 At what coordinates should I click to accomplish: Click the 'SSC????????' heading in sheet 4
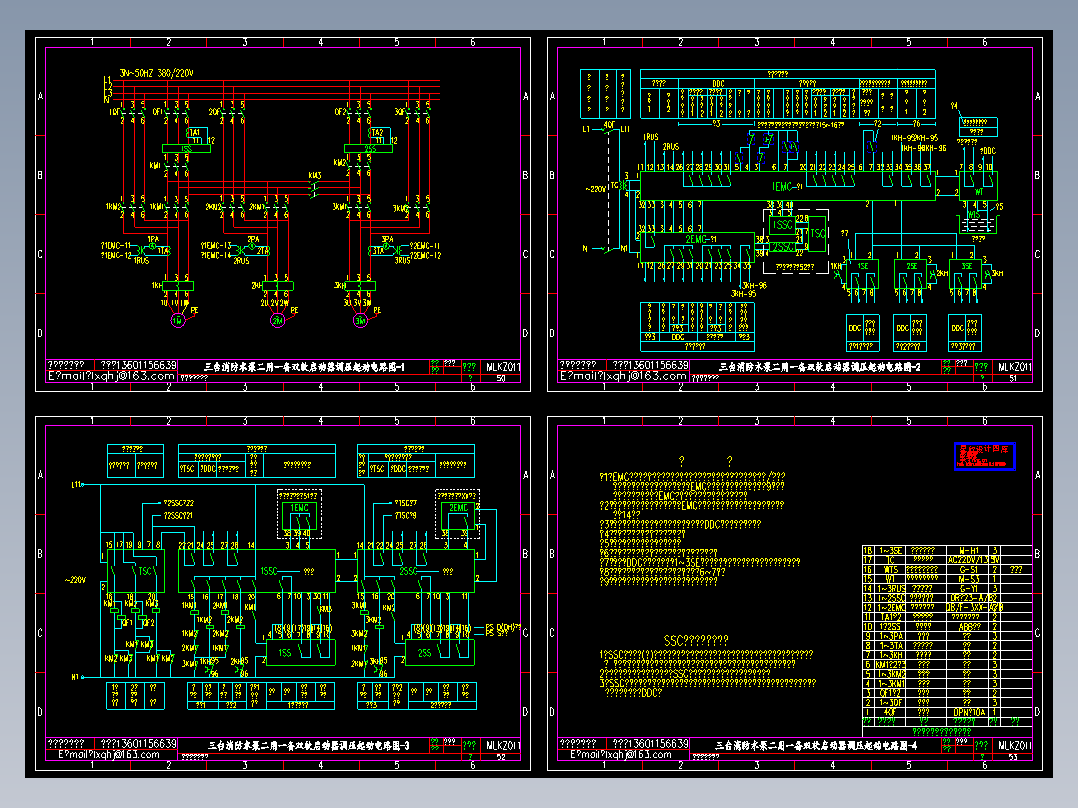click(696, 640)
